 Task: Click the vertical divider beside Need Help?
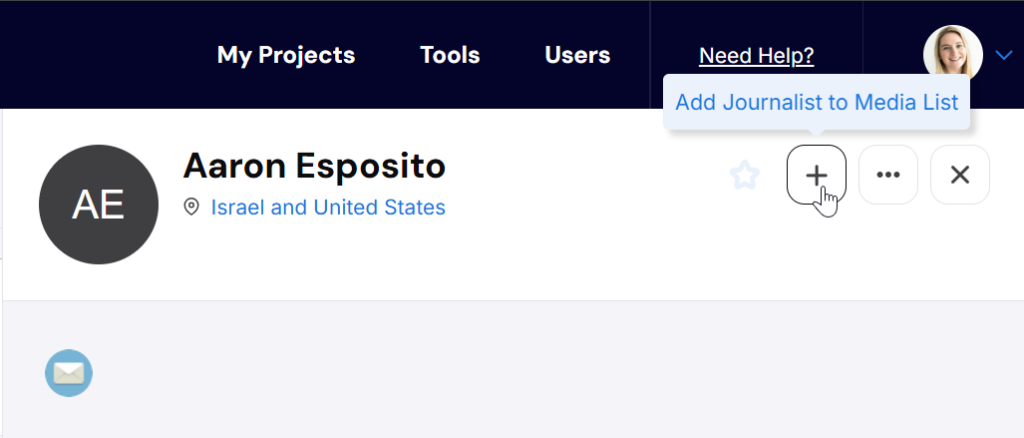point(650,55)
